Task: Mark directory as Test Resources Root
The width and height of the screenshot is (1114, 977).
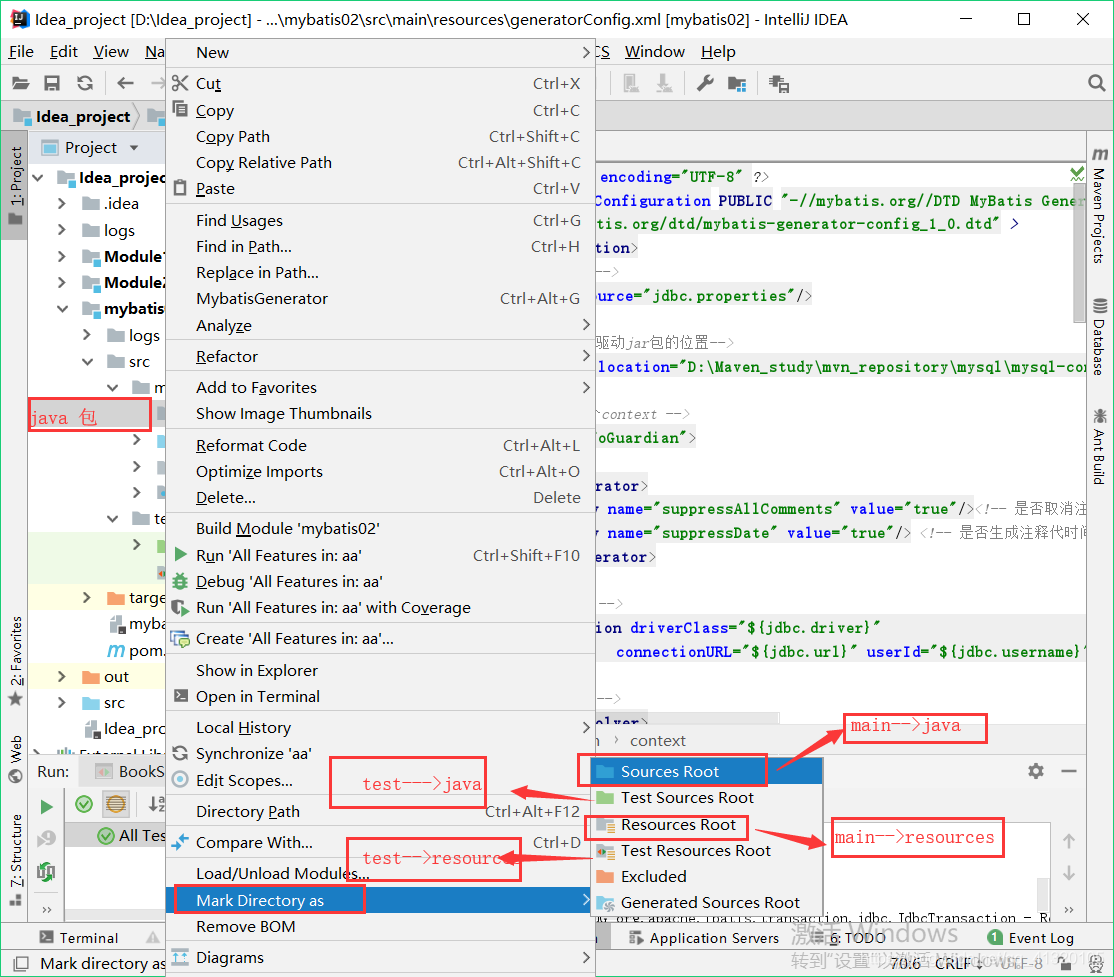Action: click(x=707, y=851)
